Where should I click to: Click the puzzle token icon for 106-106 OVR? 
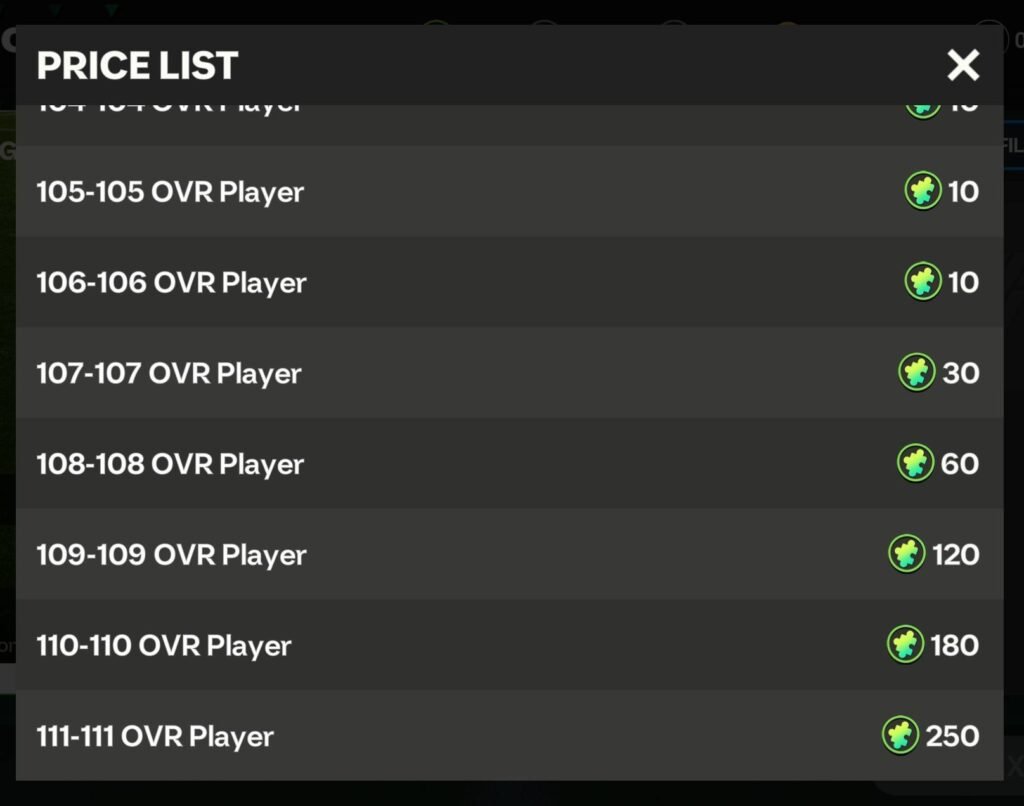pyautogui.click(x=922, y=282)
